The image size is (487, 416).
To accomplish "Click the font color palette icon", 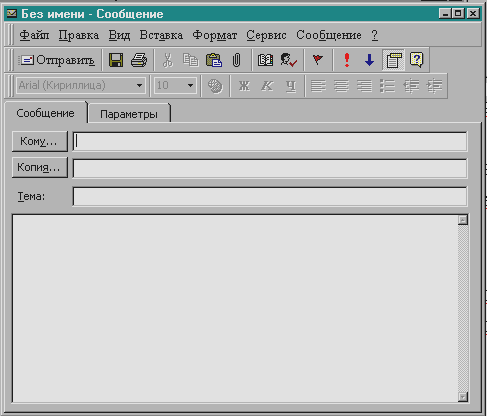I will tap(215, 86).
